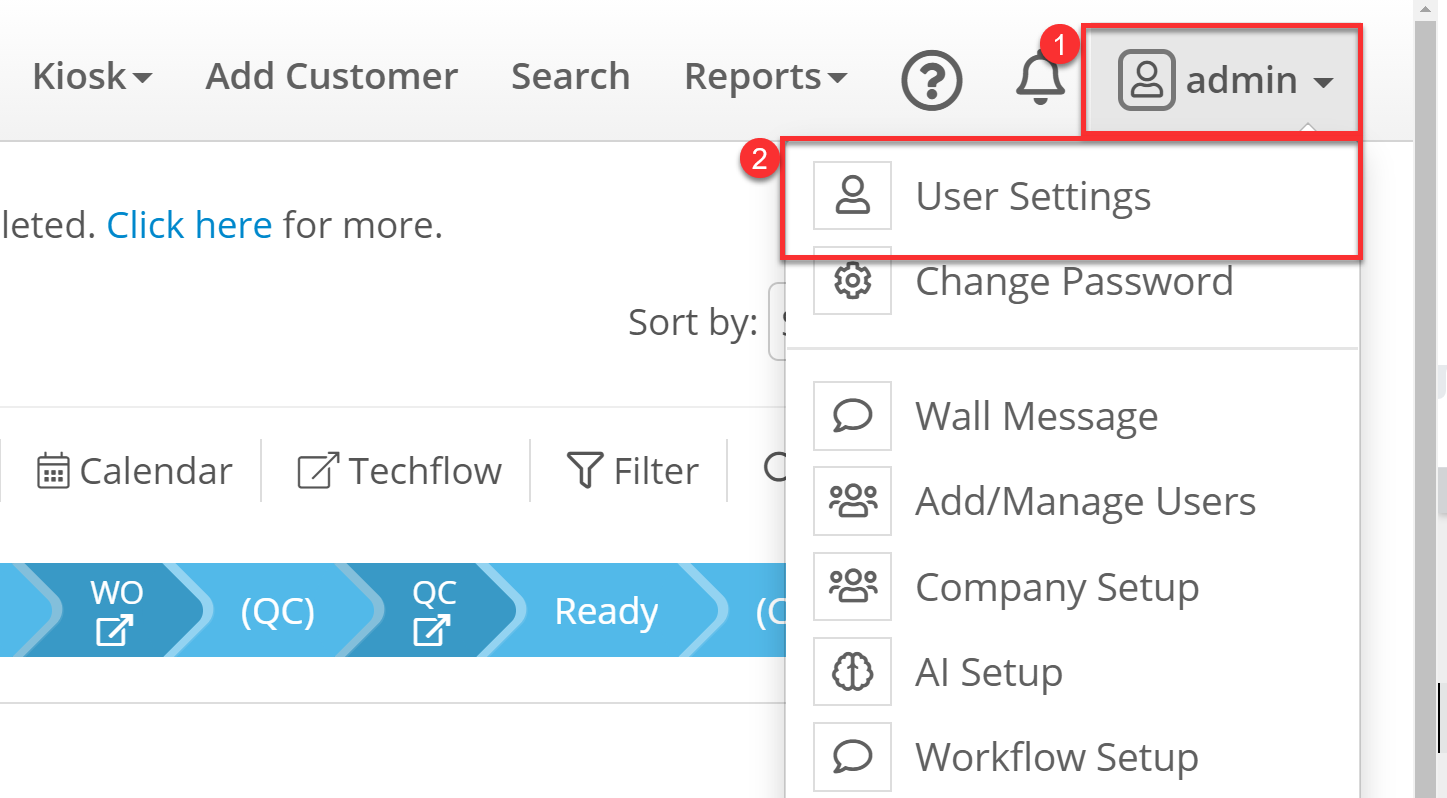The height and width of the screenshot is (798, 1447).
Task: Select the Ready workflow stage
Action: [606, 612]
